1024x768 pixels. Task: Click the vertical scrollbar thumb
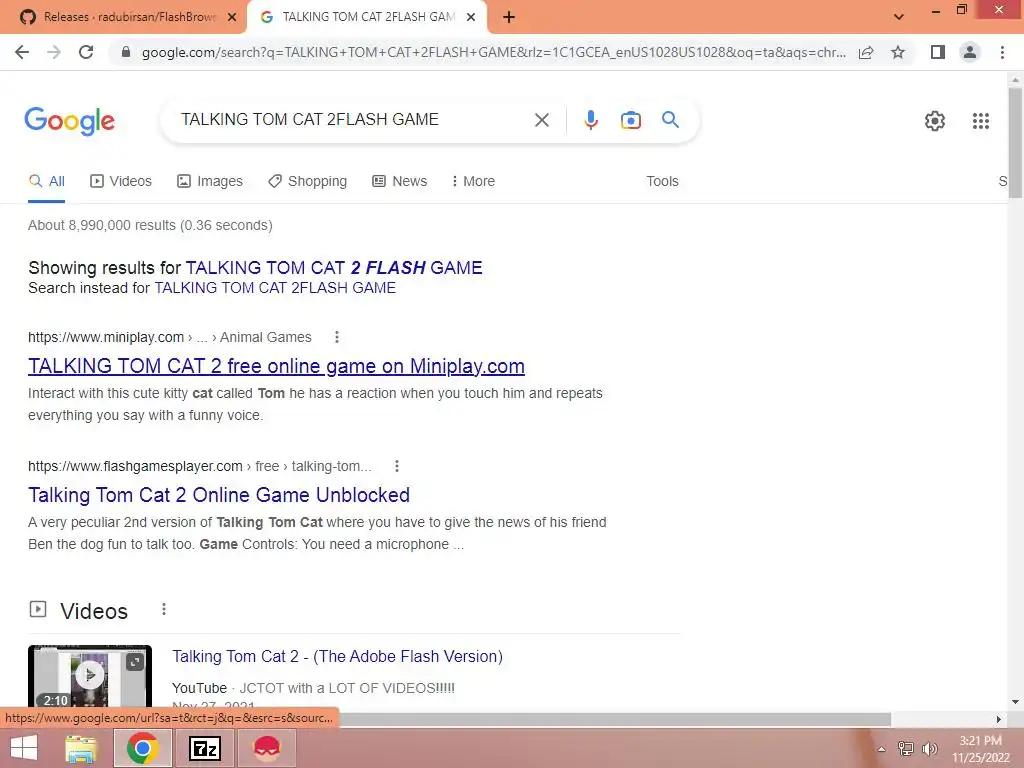(1015, 141)
